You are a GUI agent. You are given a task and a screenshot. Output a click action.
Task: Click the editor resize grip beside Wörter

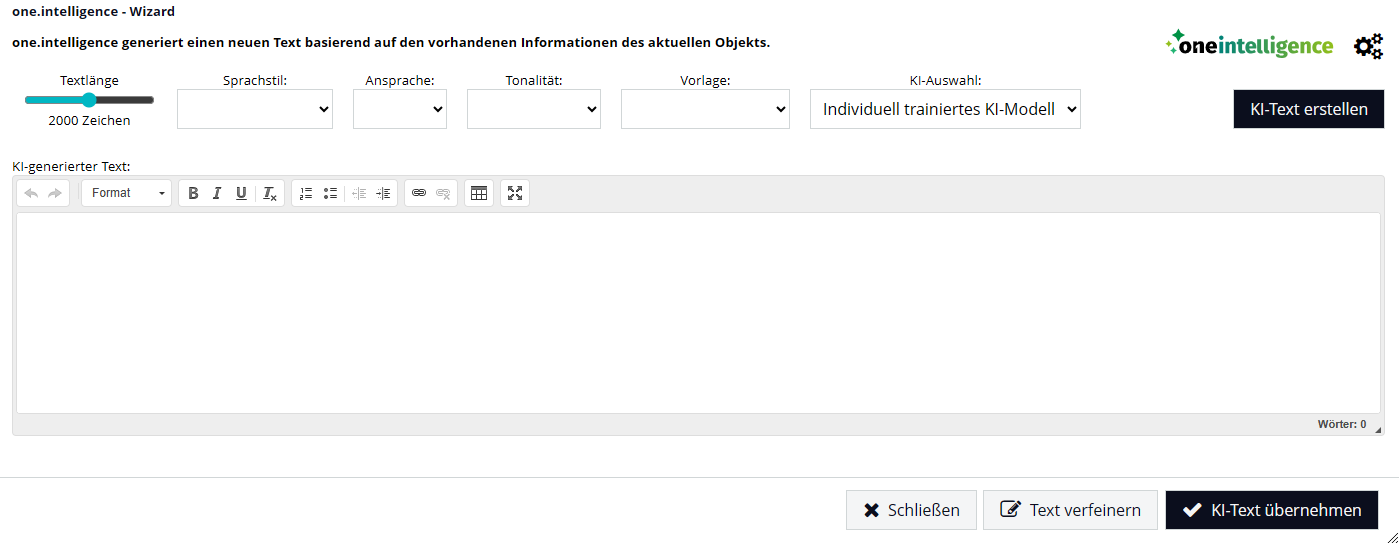pos(1378,428)
